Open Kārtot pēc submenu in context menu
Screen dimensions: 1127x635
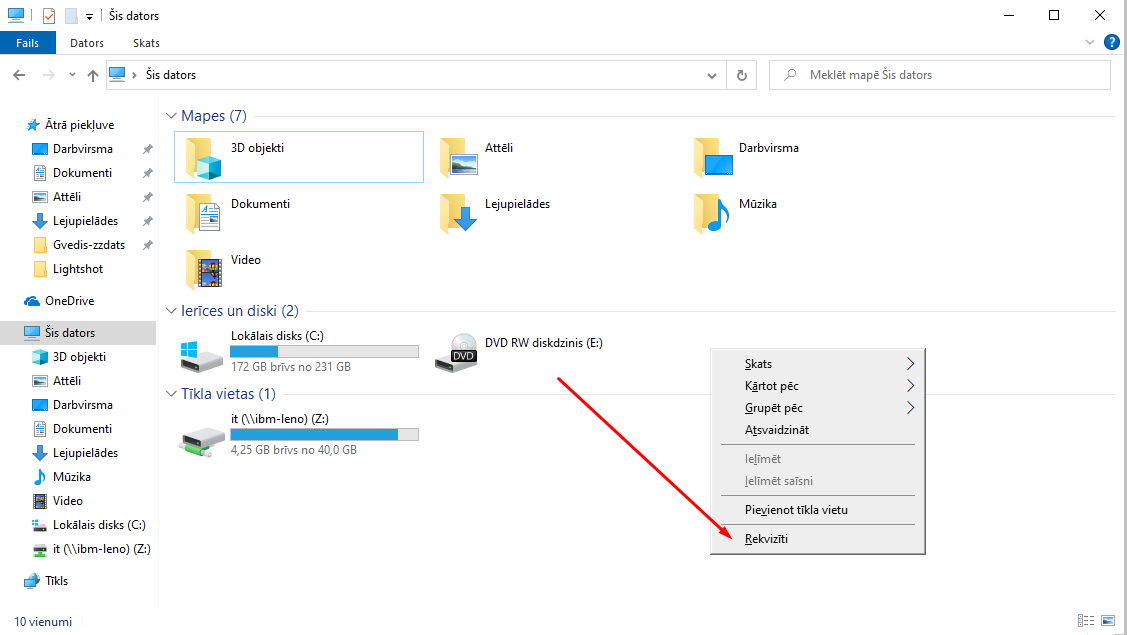click(818, 386)
